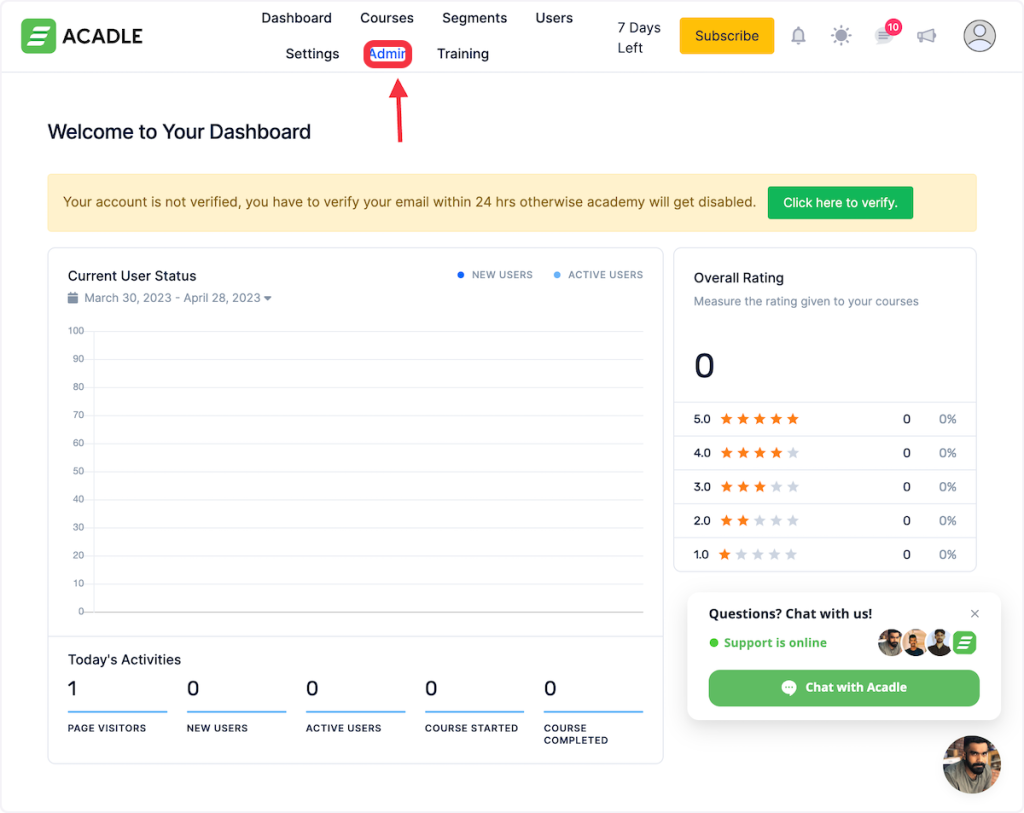Image resolution: width=1024 pixels, height=813 pixels.
Task: Toggle Active Users legend series
Action: (x=598, y=275)
